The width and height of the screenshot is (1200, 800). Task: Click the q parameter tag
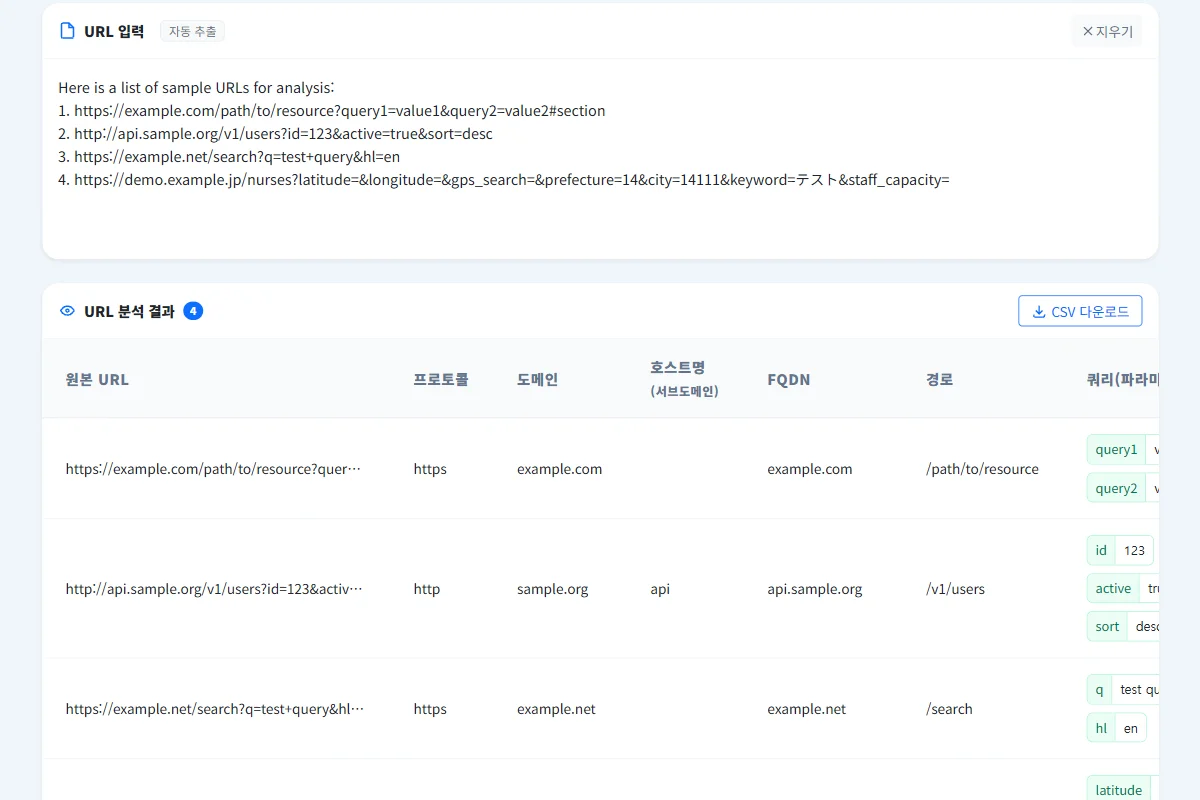(x=1099, y=689)
